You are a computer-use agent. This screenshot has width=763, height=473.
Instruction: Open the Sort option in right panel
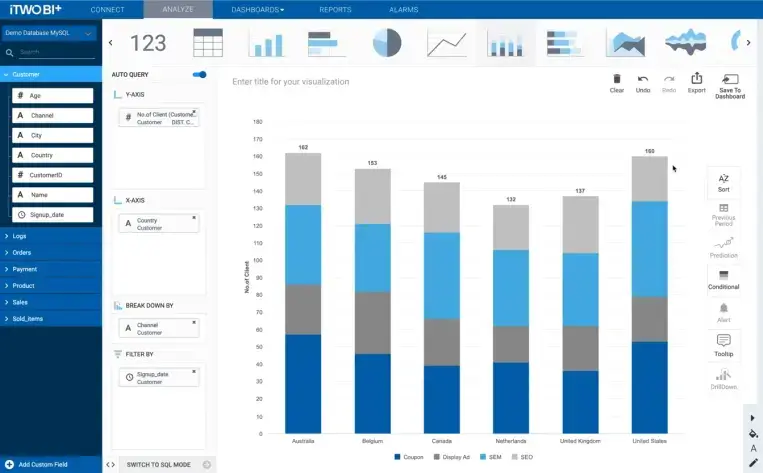[724, 181]
